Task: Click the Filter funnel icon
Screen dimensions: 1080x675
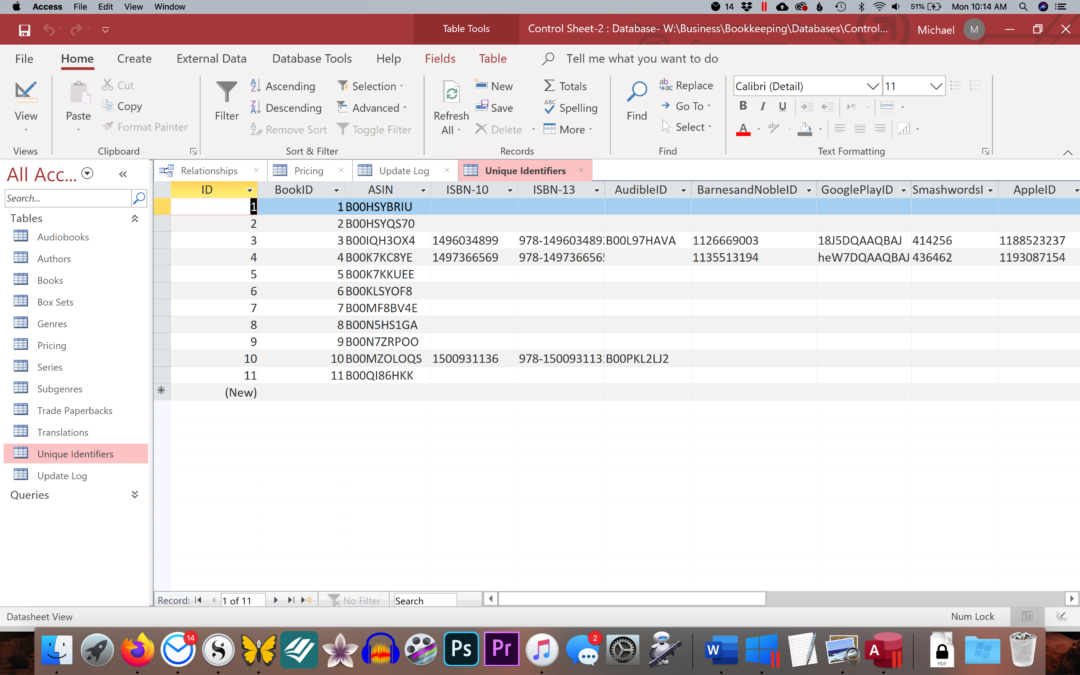Action: tap(226, 92)
